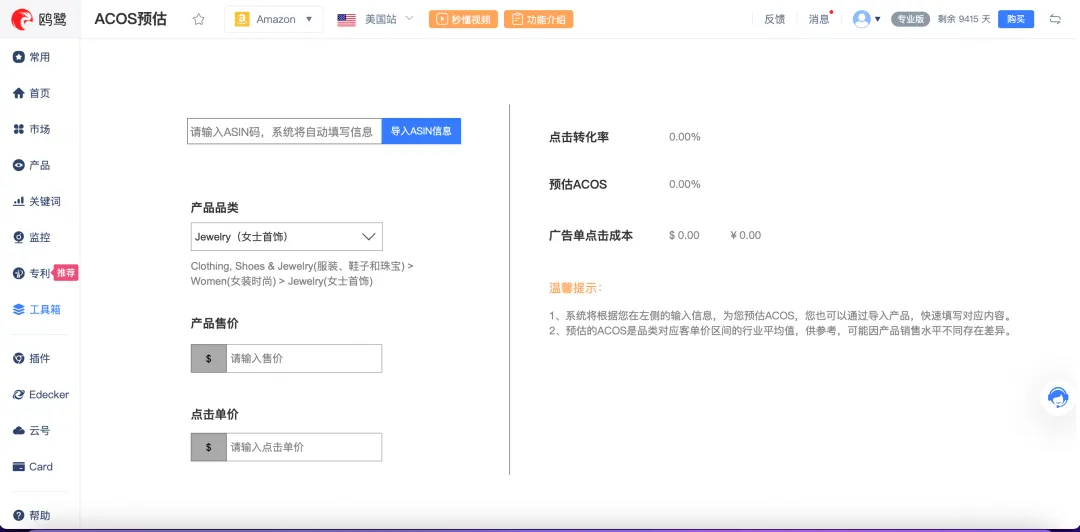Image resolution: width=1080 pixels, height=532 pixels.
Task: Click the 预估ACOS 0.00% value
Action: tap(685, 184)
